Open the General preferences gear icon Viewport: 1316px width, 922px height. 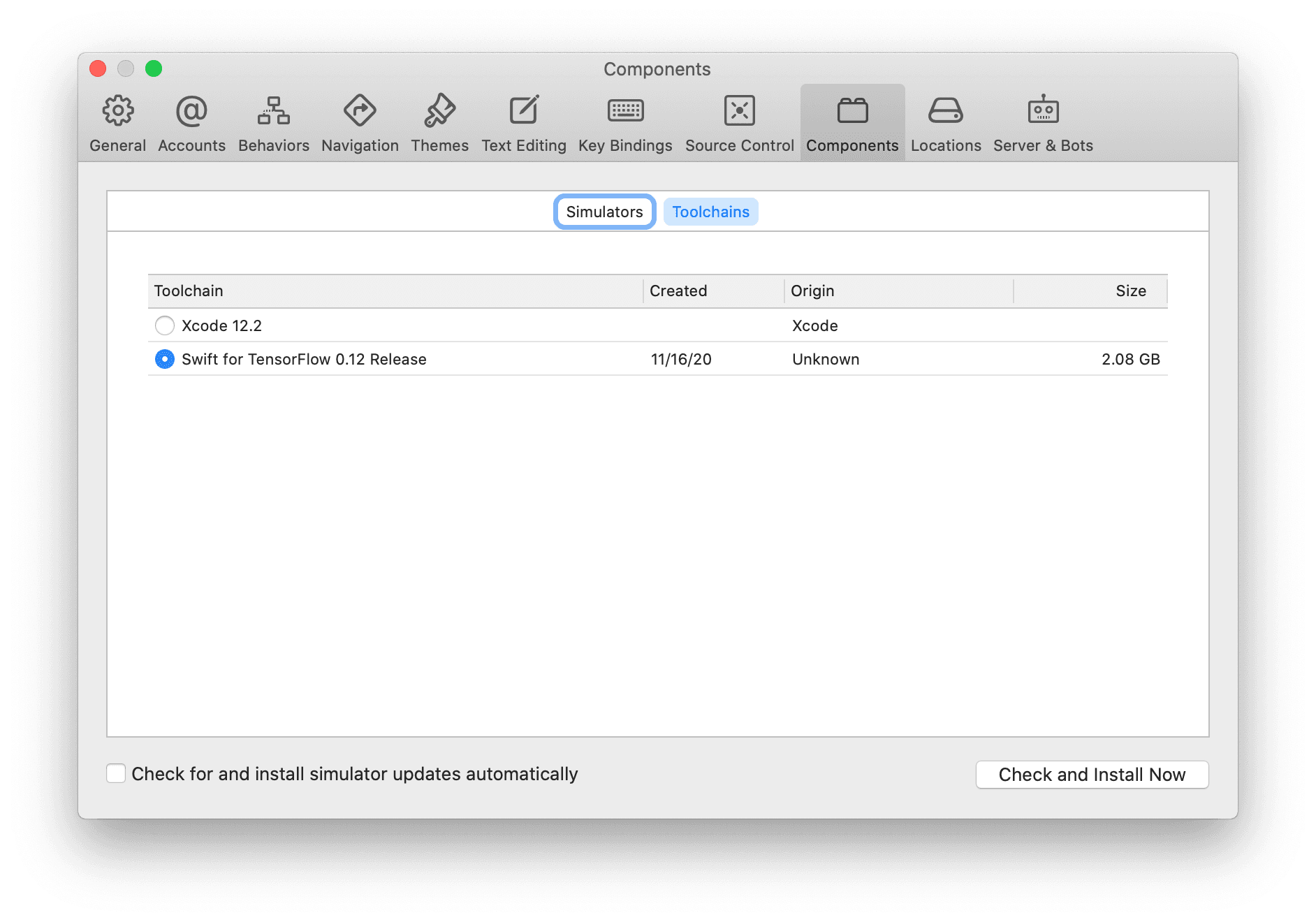point(118,110)
